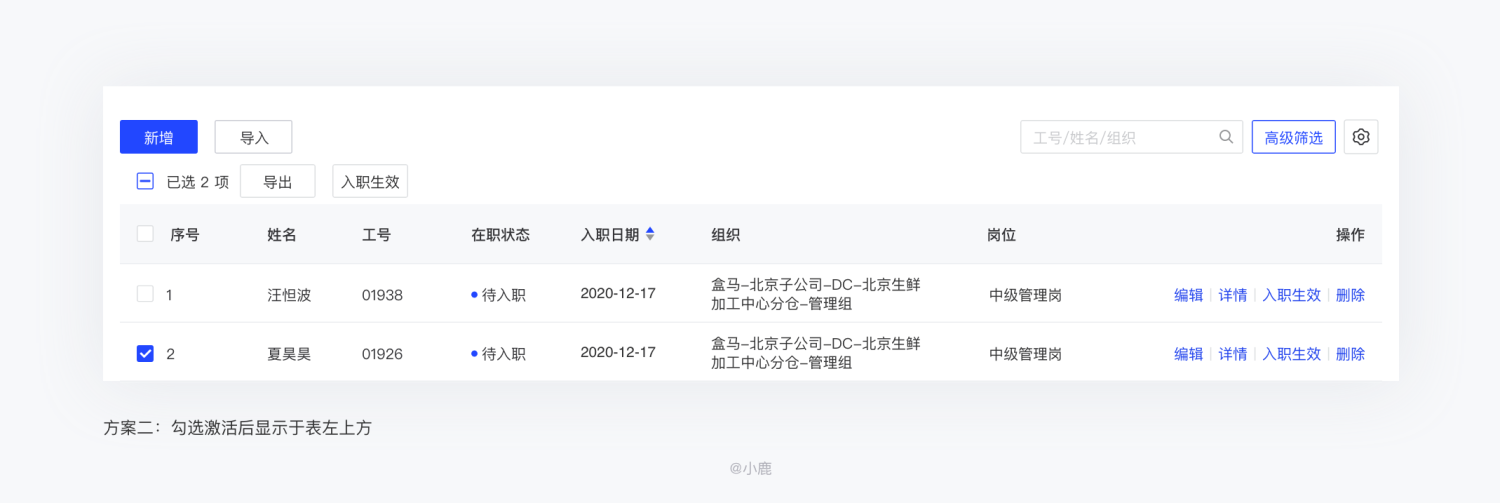This screenshot has height=503, width=1500.
Task: Click 编辑 link for 夏昊昊
Action: tap(1188, 354)
